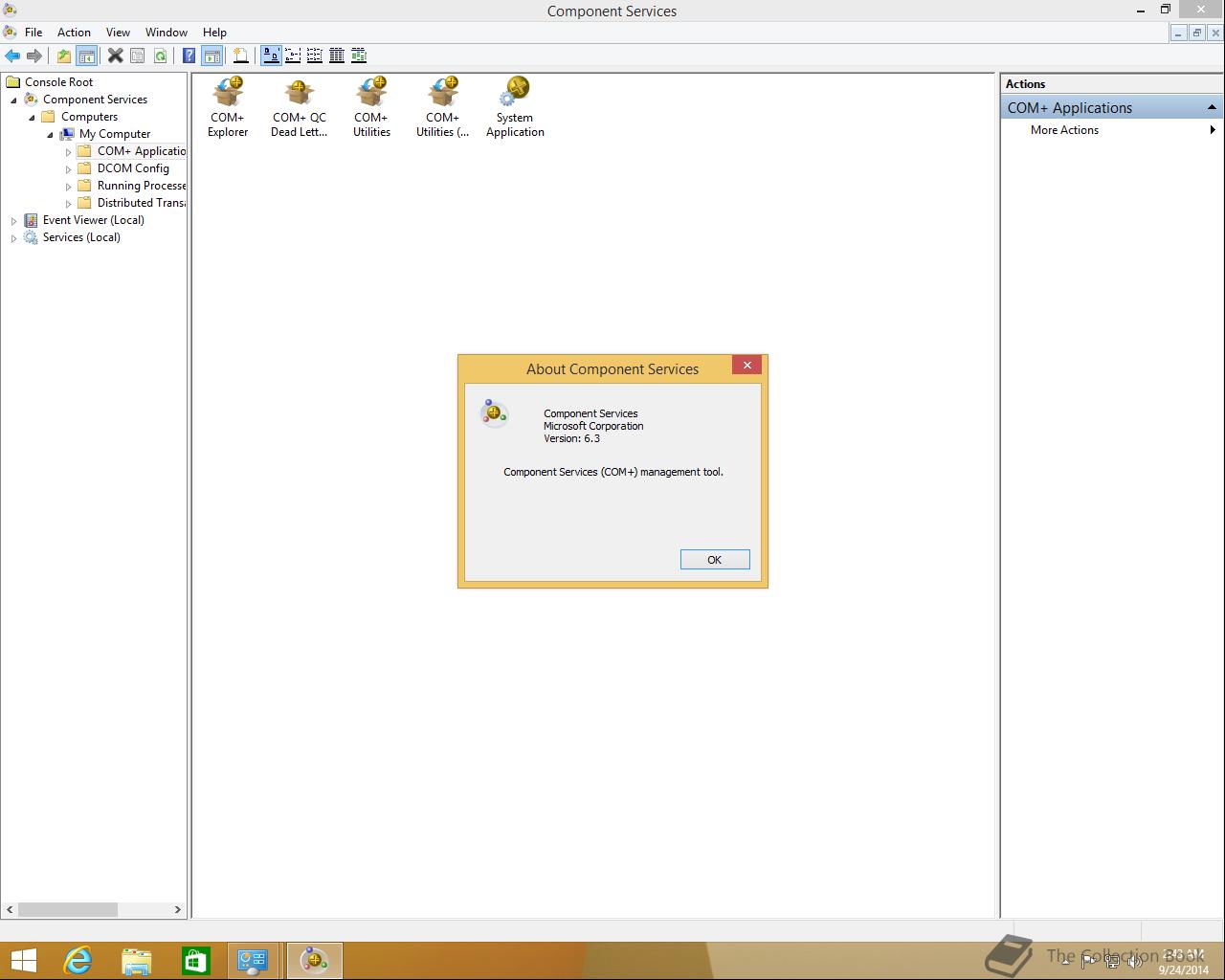Select Console Root in the tree
Screen dimensions: 1225x980
(x=58, y=82)
